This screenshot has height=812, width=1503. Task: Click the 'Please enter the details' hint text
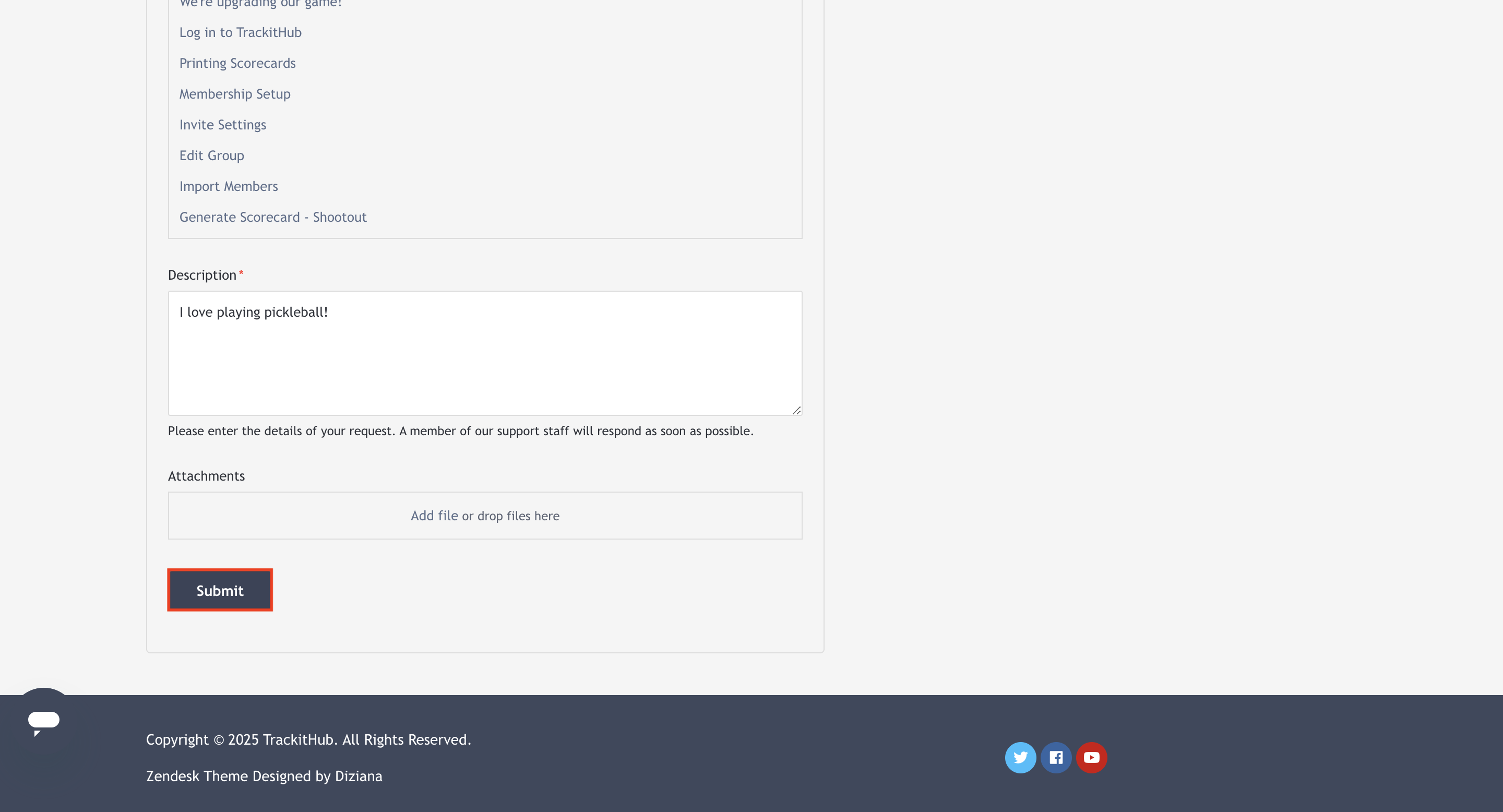pos(461,431)
